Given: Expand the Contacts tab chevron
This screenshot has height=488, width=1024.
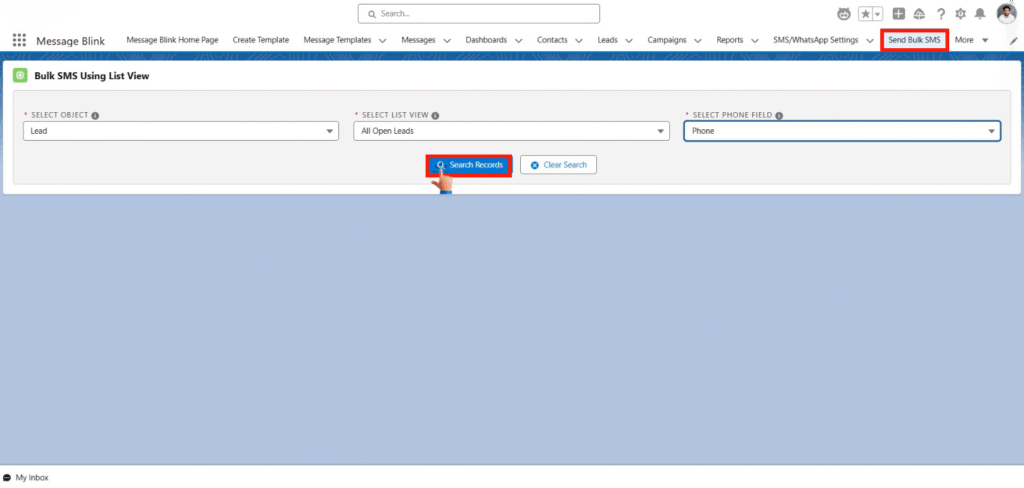Looking at the screenshot, I should 578,41.
